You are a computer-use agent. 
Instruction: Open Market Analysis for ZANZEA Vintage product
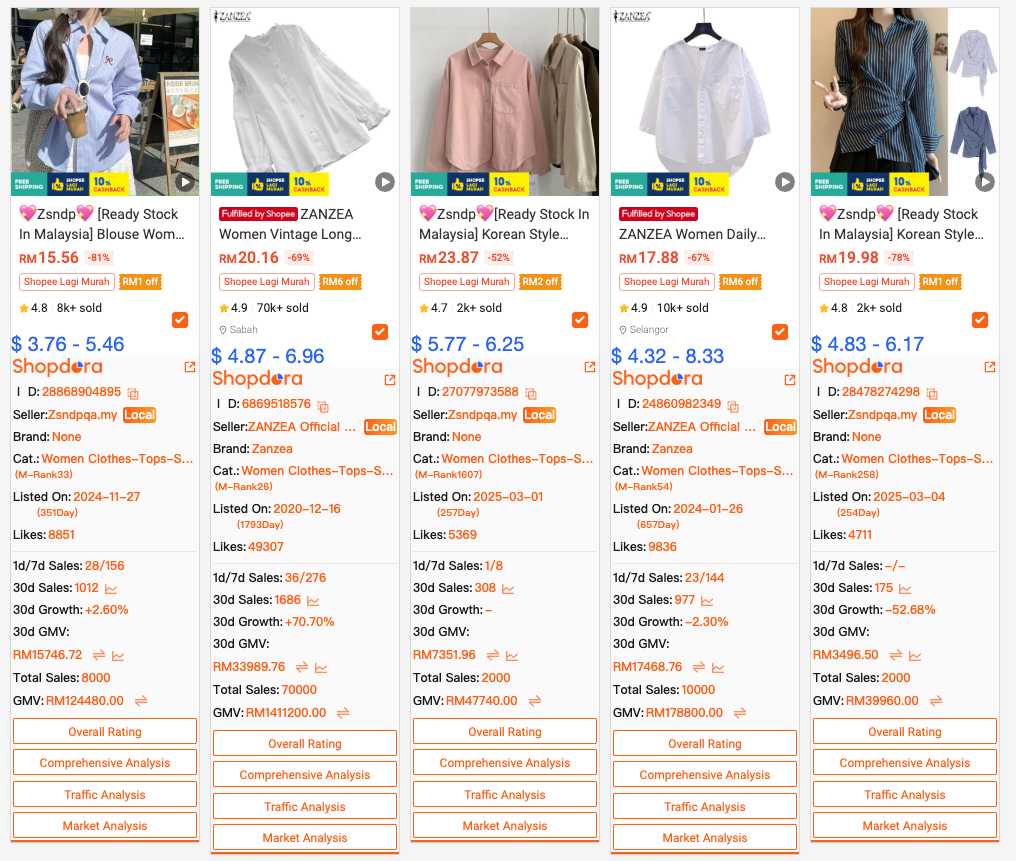pos(305,837)
